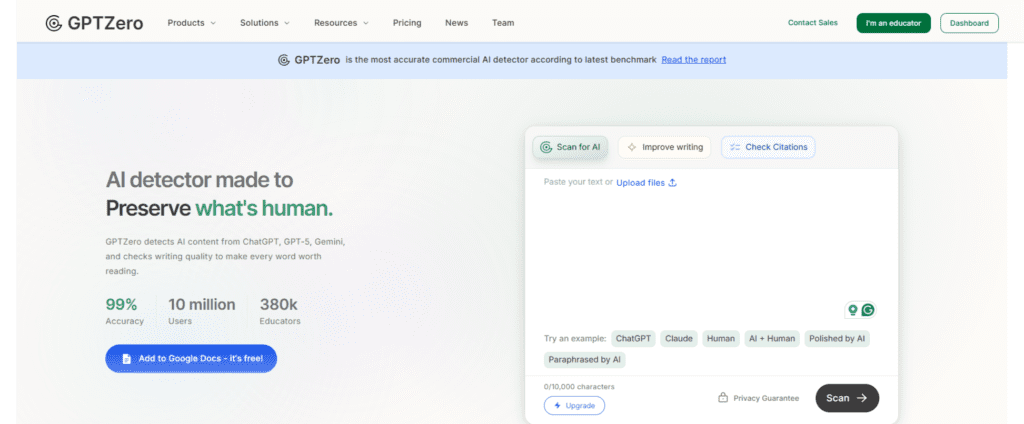Click the arrow icon on Scan button
Viewport: 1024px width, 424px height.
(862, 398)
